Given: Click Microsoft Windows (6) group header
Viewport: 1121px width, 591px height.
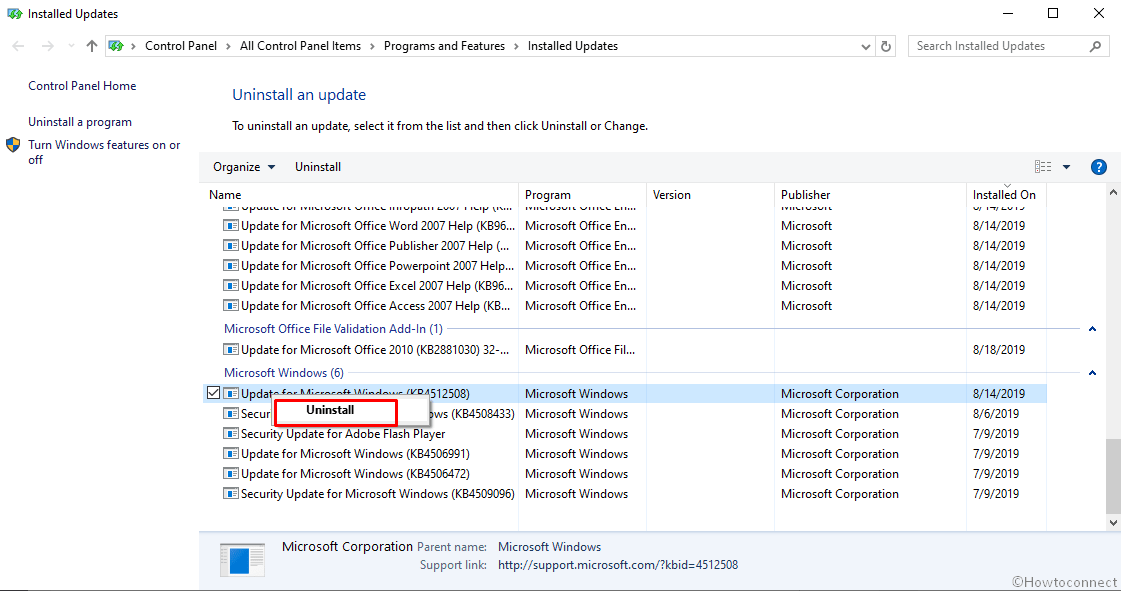Looking at the screenshot, I should [284, 373].
